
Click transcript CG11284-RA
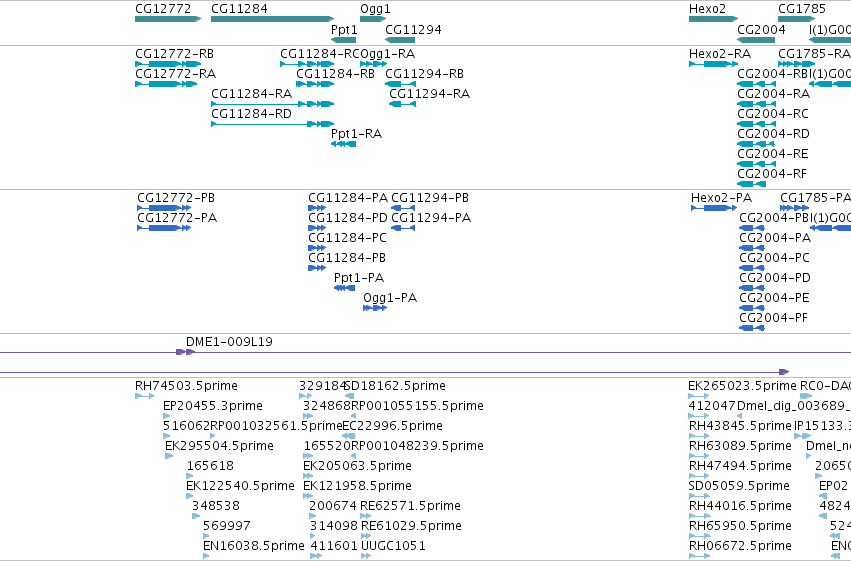click(272, 104)
